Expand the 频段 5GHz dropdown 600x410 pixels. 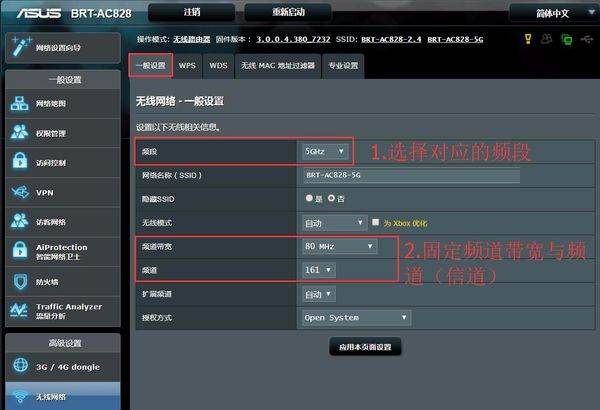pyautogui.click(x=326, y=152)
